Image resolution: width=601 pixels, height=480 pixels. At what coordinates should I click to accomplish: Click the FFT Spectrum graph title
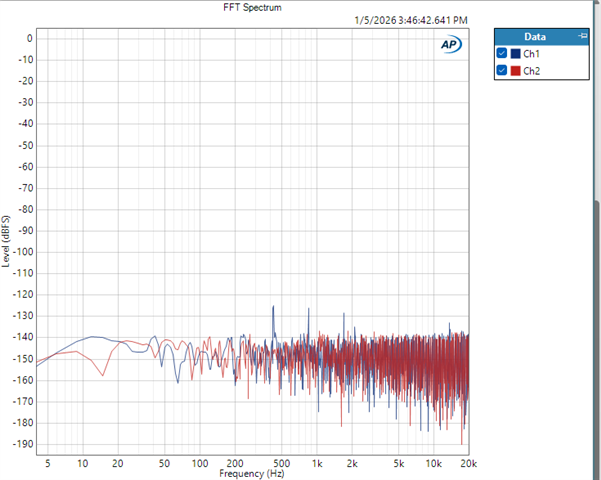point(252,7)
